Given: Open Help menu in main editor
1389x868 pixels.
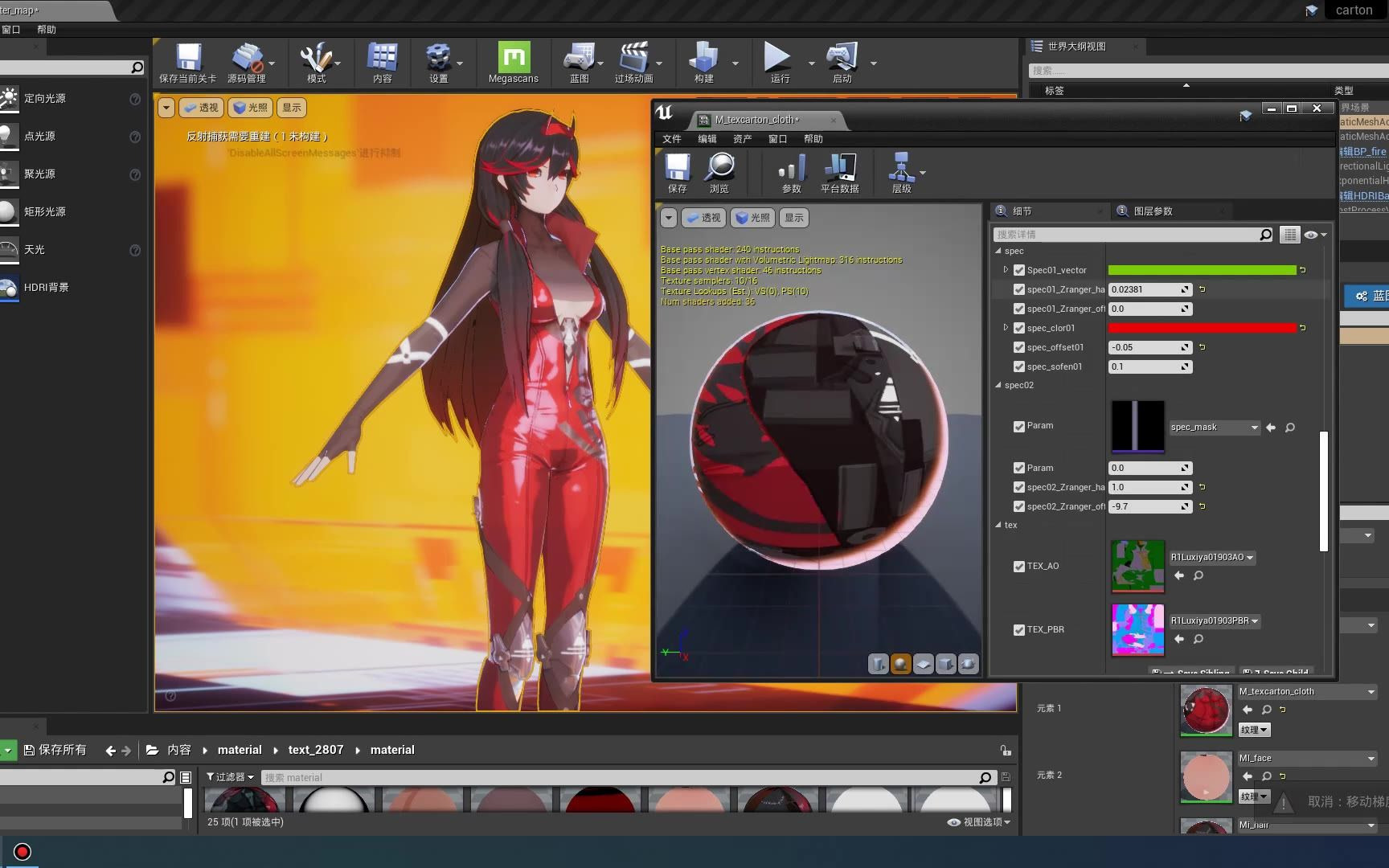Looking at the screenshot, I should tap(47, 30).
